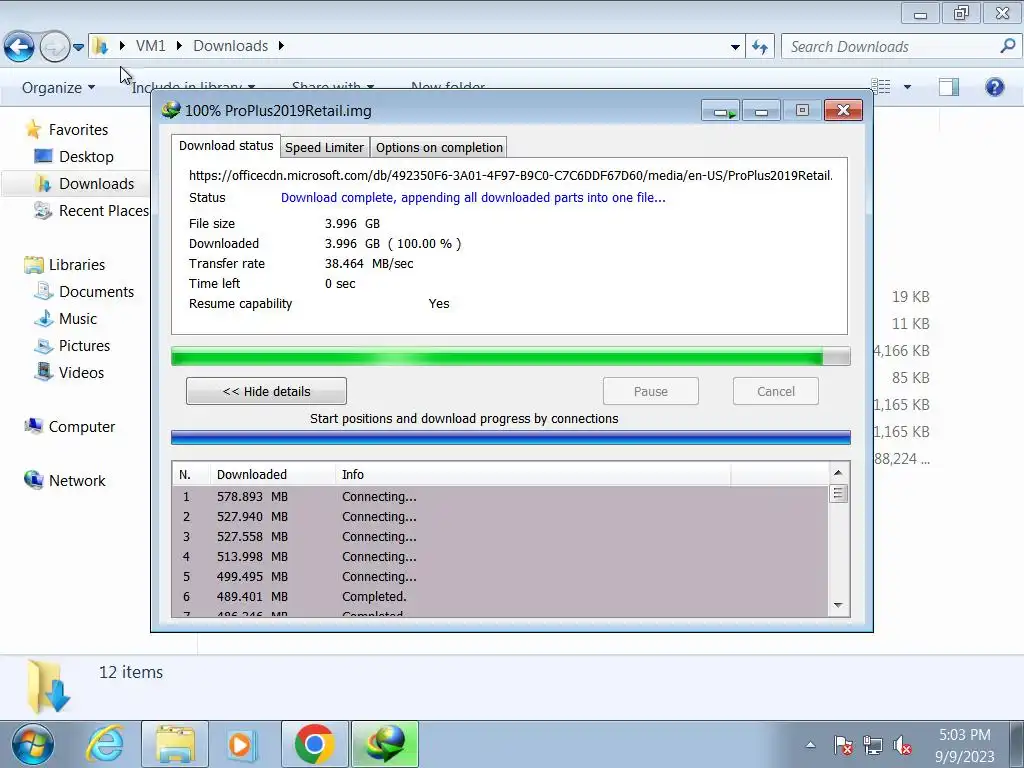Viewport: 1024px width, 768px height.
Task: Expand the arrow after Downloads breadcrumb
Action: 281,46
